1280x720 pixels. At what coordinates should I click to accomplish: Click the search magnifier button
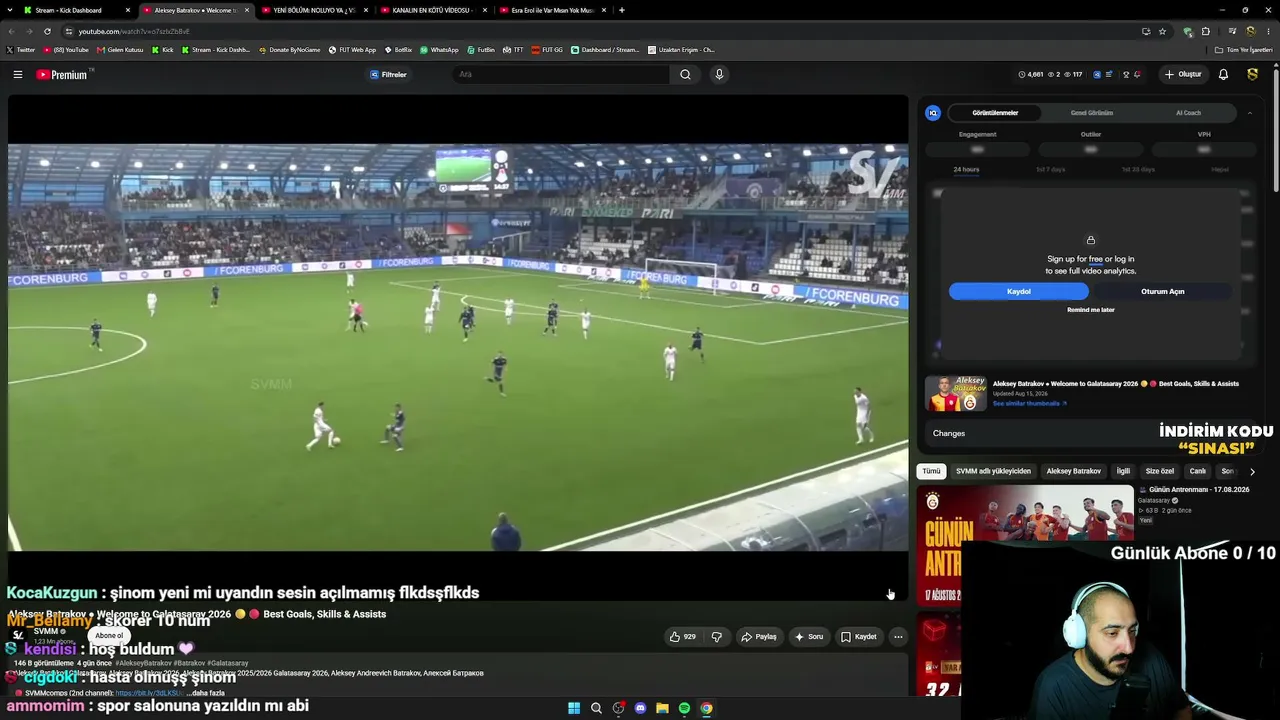tap(685, 74)
